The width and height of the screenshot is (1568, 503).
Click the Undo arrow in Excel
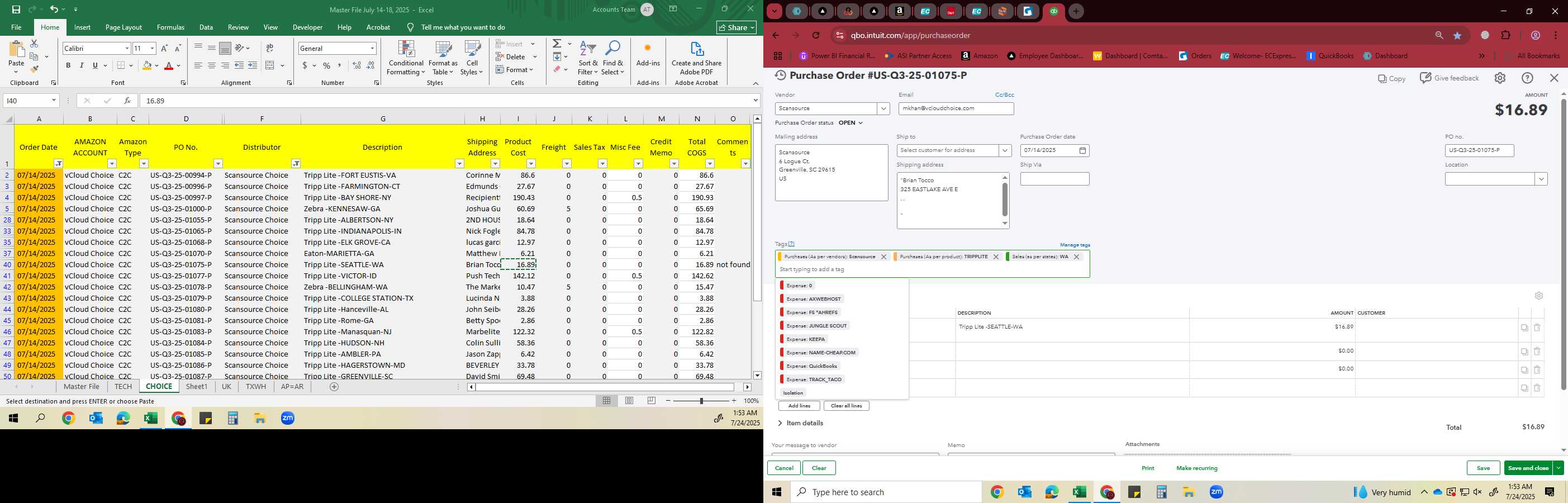pos(54,9)
